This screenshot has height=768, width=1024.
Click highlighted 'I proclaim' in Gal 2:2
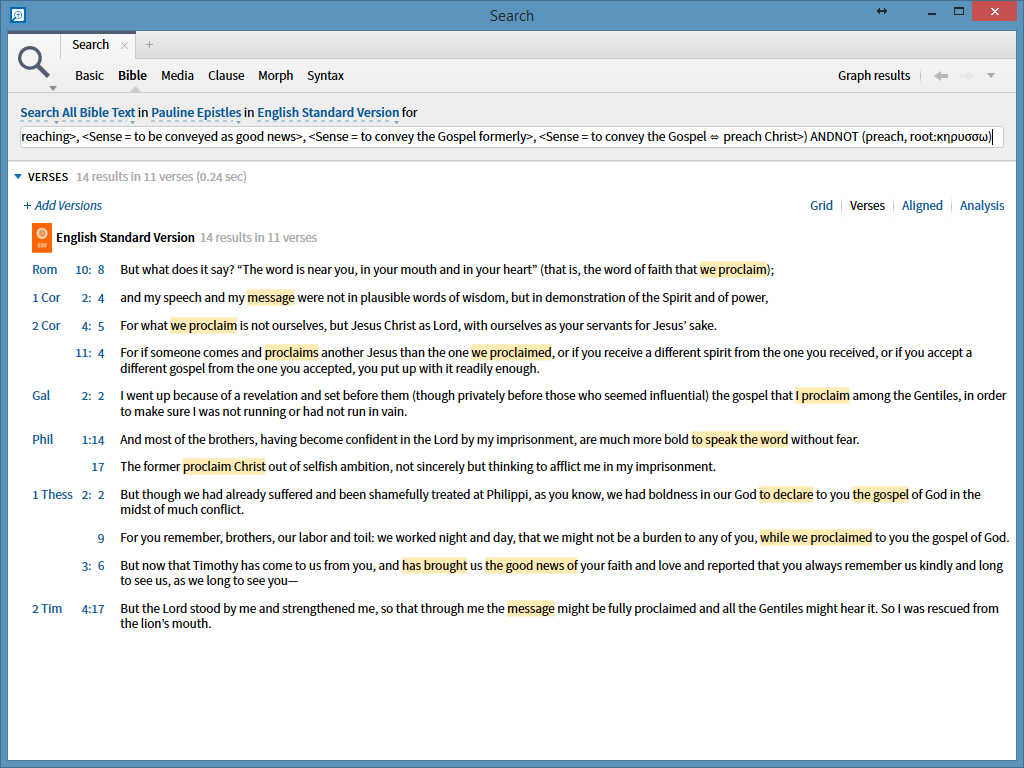point(822,396)
